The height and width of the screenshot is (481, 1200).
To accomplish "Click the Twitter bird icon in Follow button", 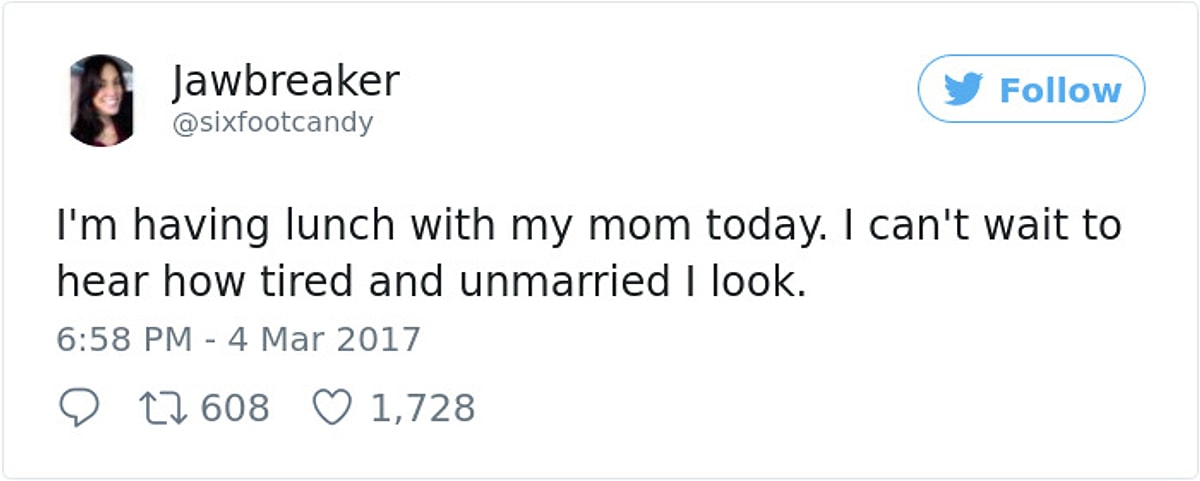I will tap(964, 90).
